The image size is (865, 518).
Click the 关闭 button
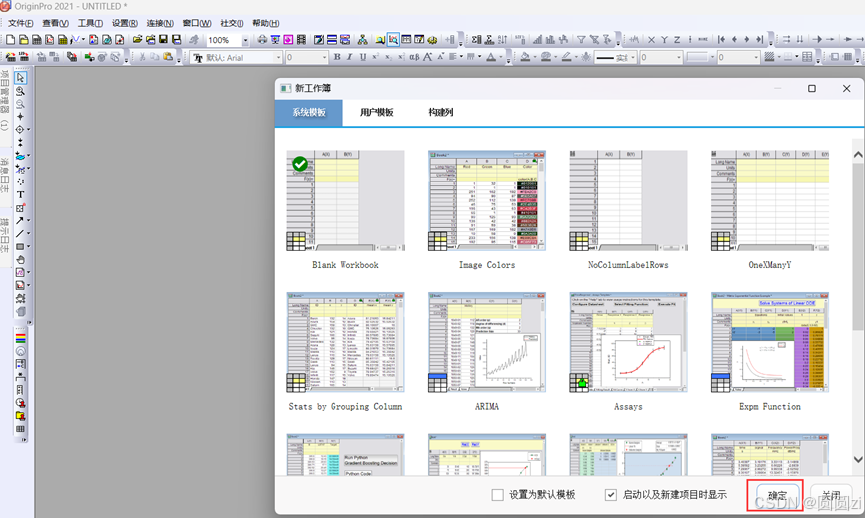click(831, 495)
